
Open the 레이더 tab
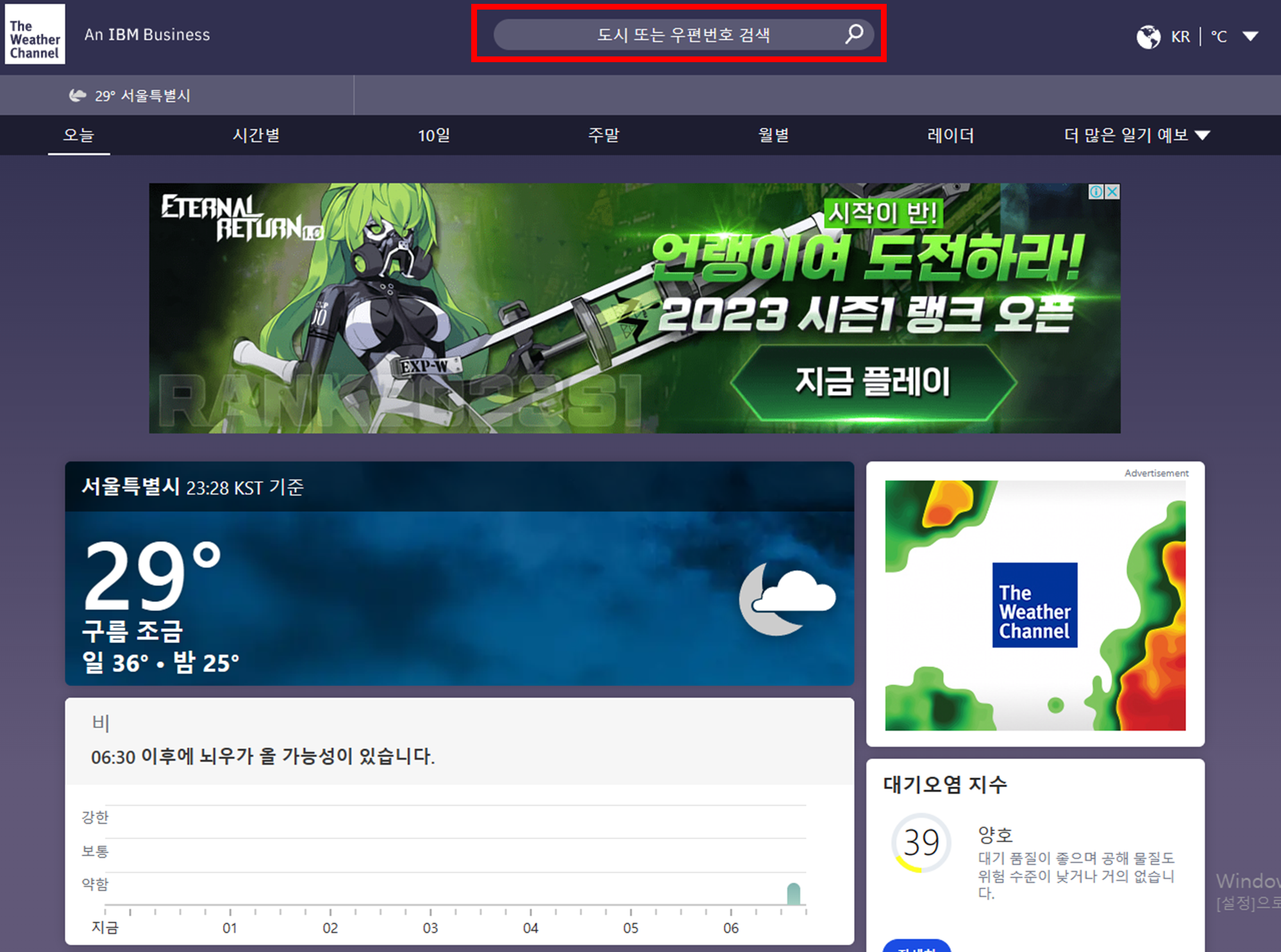pyautogui.click(x=950, y=135)
